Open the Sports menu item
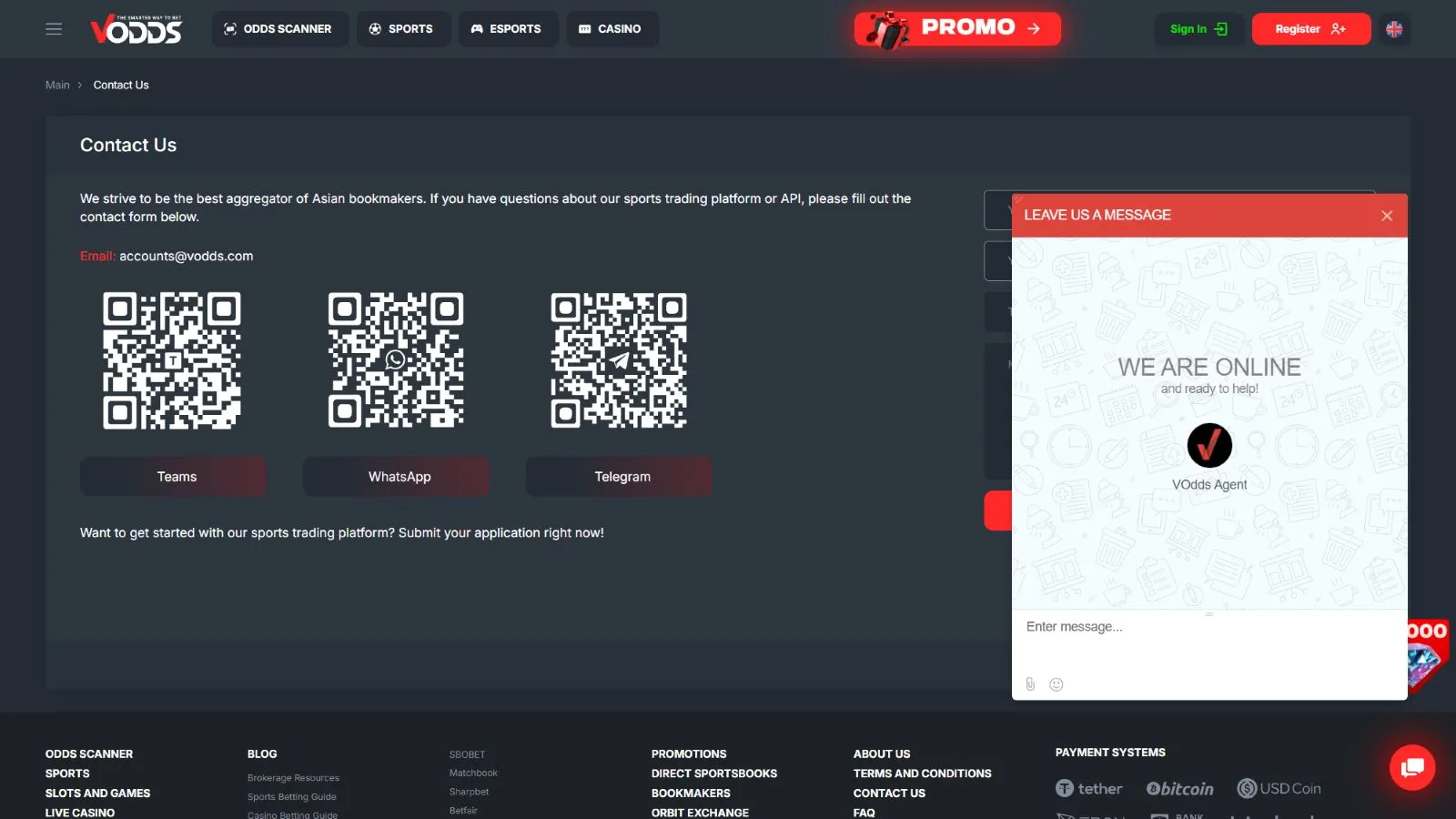 click(x=403, y=29)
